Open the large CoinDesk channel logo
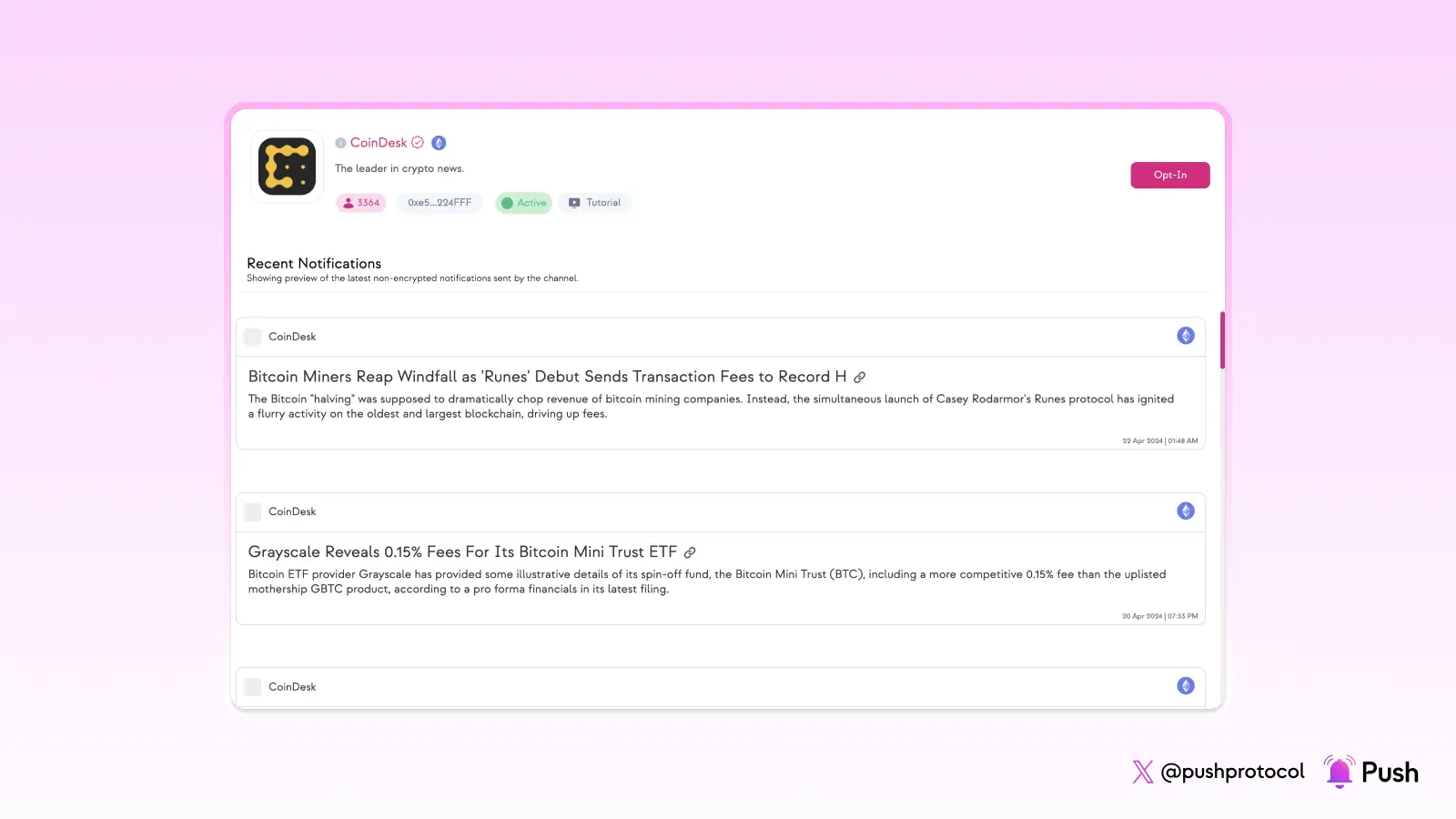1456x819 pixels. pyautogui.click(x=287, y=167)
